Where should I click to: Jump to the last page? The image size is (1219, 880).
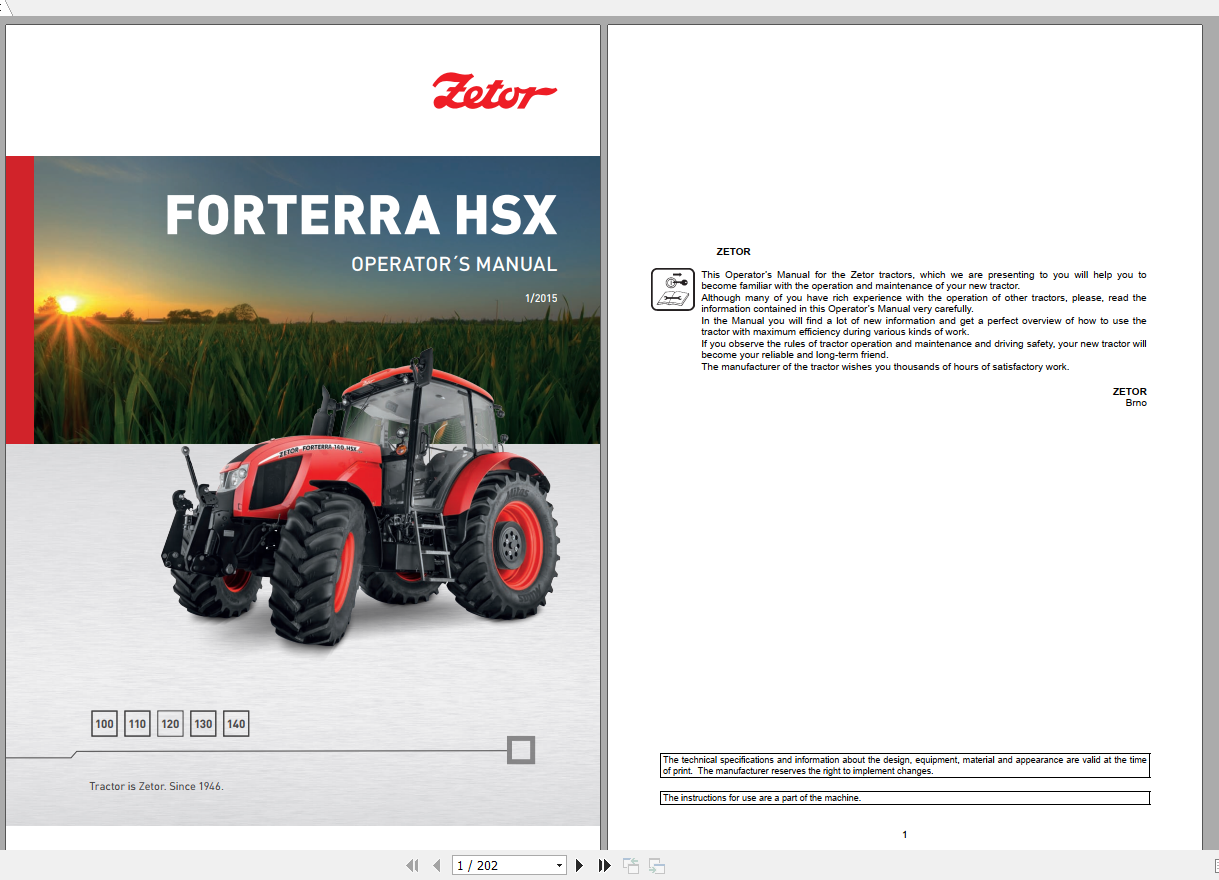tap(604, 866)
